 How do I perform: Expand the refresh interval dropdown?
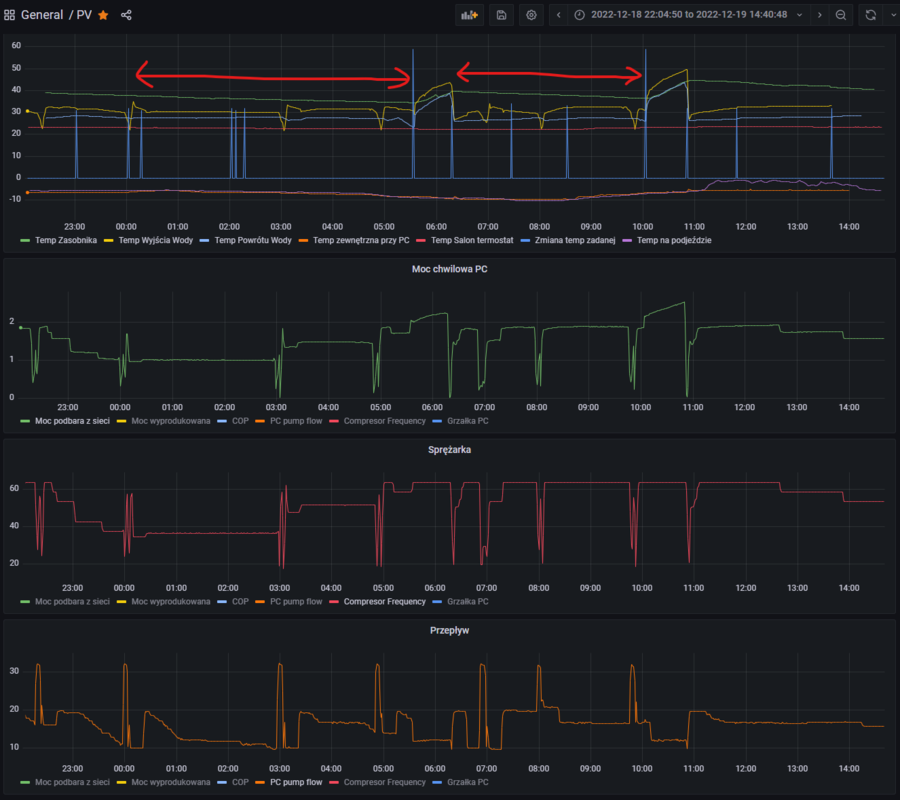click(890, 15)
